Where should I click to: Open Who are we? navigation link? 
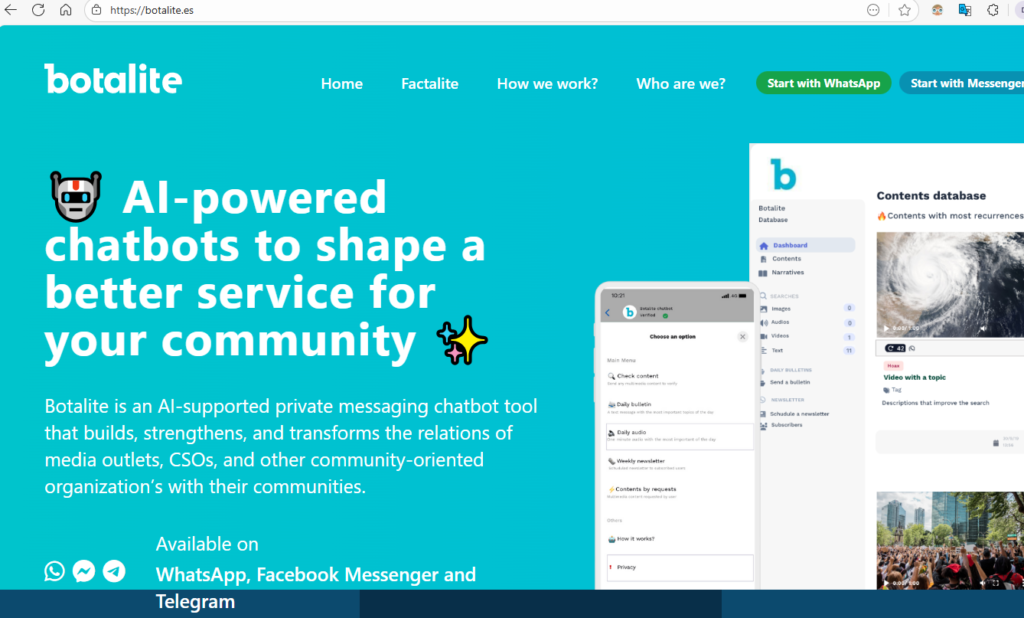pyautogui.click(x=681, y=84)
